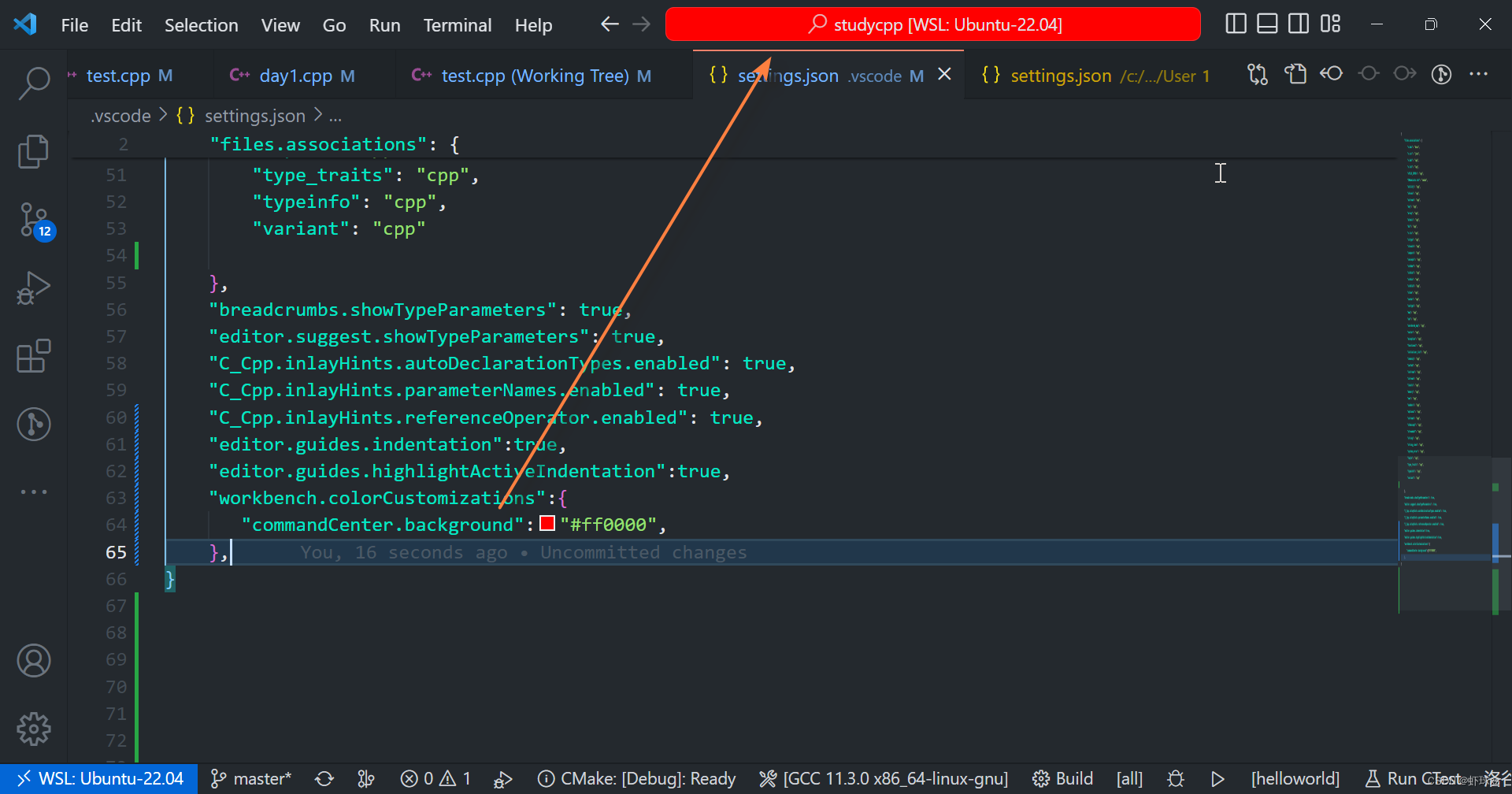The image size is (1512, 794).
Task: Switch to test.cpp (Working Tree) tab
Action: point(535,76)
